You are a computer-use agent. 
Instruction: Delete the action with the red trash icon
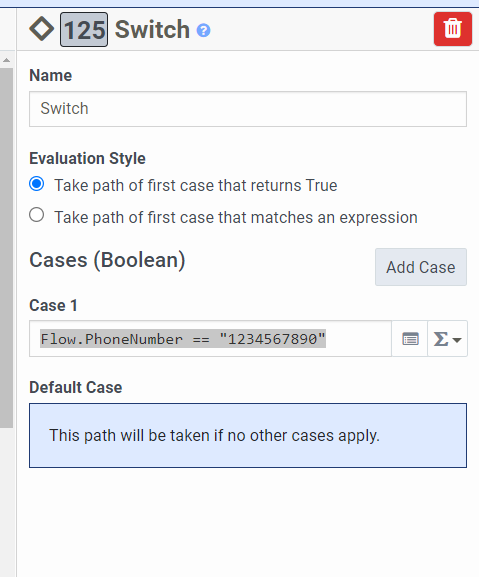pos(453,29)
